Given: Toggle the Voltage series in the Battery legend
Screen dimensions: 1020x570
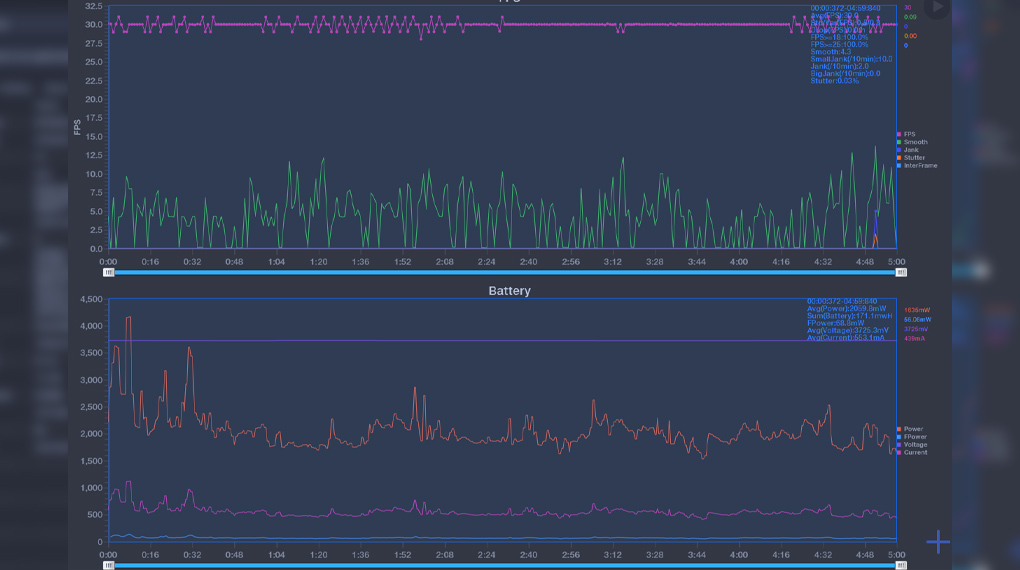Looking at the screenshot, I should click(912, 444).
